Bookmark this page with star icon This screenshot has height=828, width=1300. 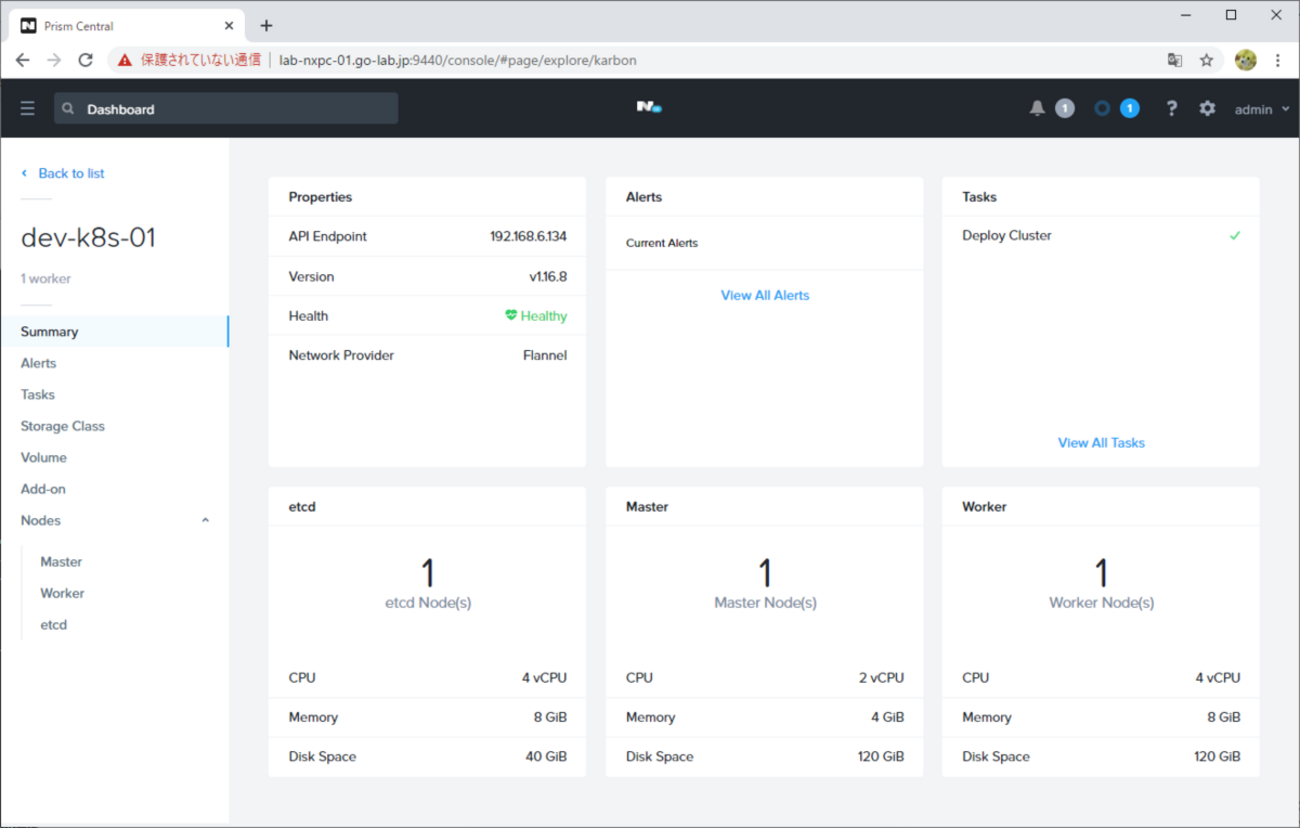[x=1207, y=60]
